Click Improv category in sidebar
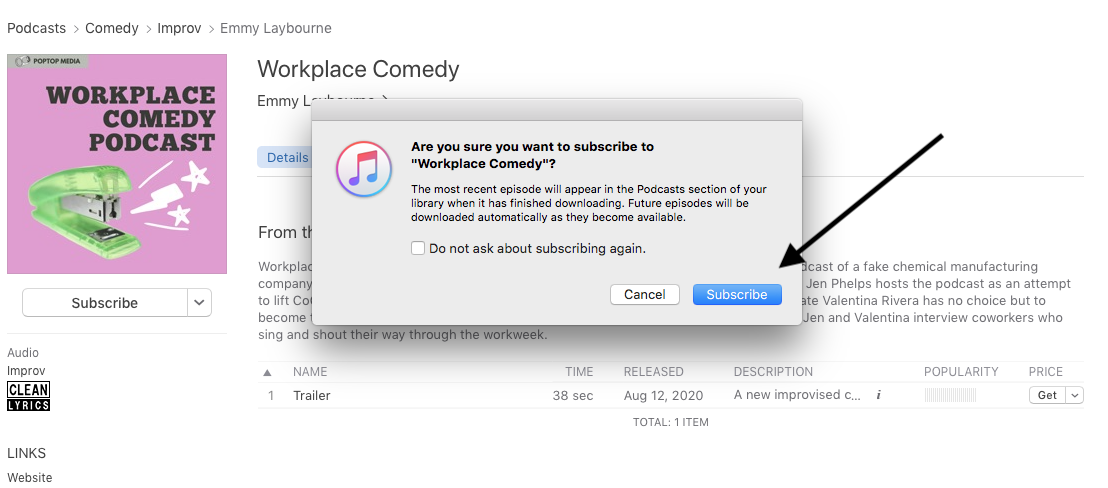This screenshot has height=488, width=1108. 26,371
